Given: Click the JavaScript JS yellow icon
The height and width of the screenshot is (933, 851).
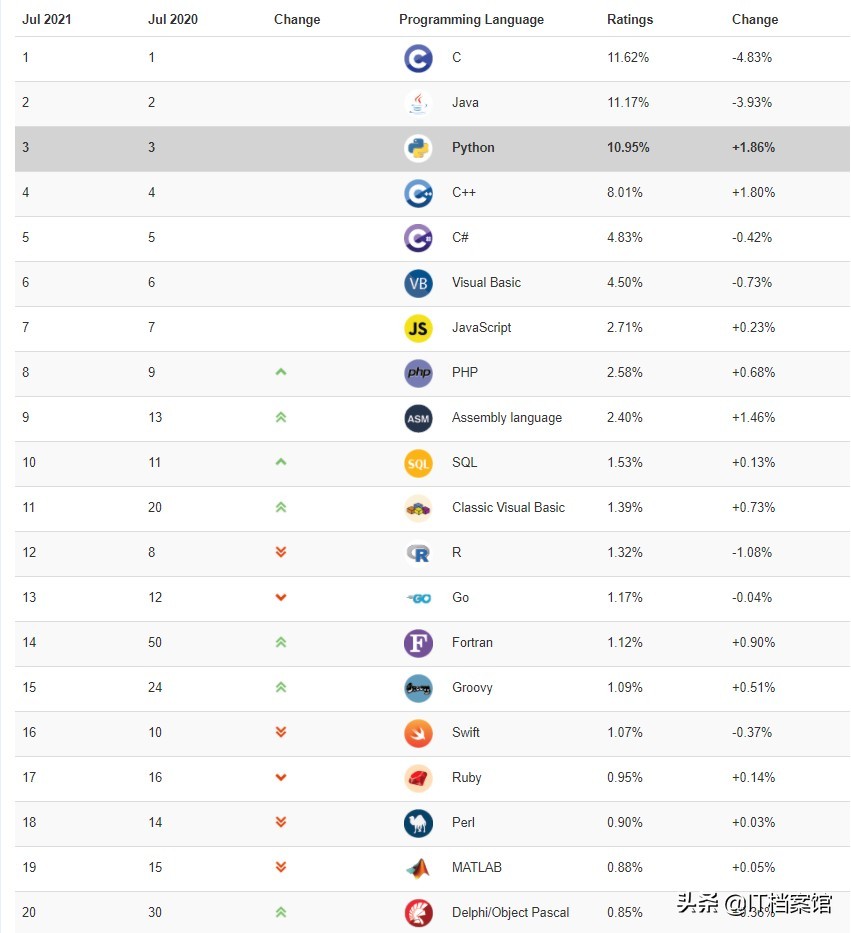Looking at the screenshot, I should [418, 328].
